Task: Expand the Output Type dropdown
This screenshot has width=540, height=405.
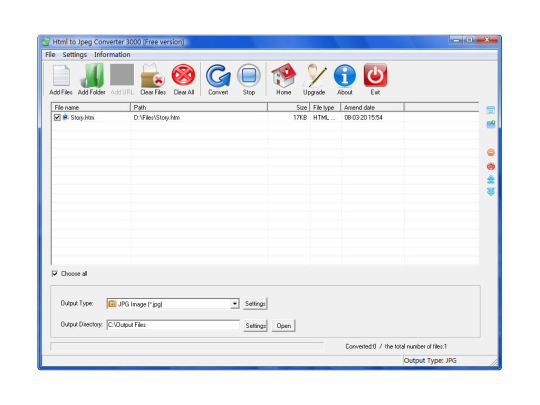Action: pyautogui.click(x=235, y=304)
